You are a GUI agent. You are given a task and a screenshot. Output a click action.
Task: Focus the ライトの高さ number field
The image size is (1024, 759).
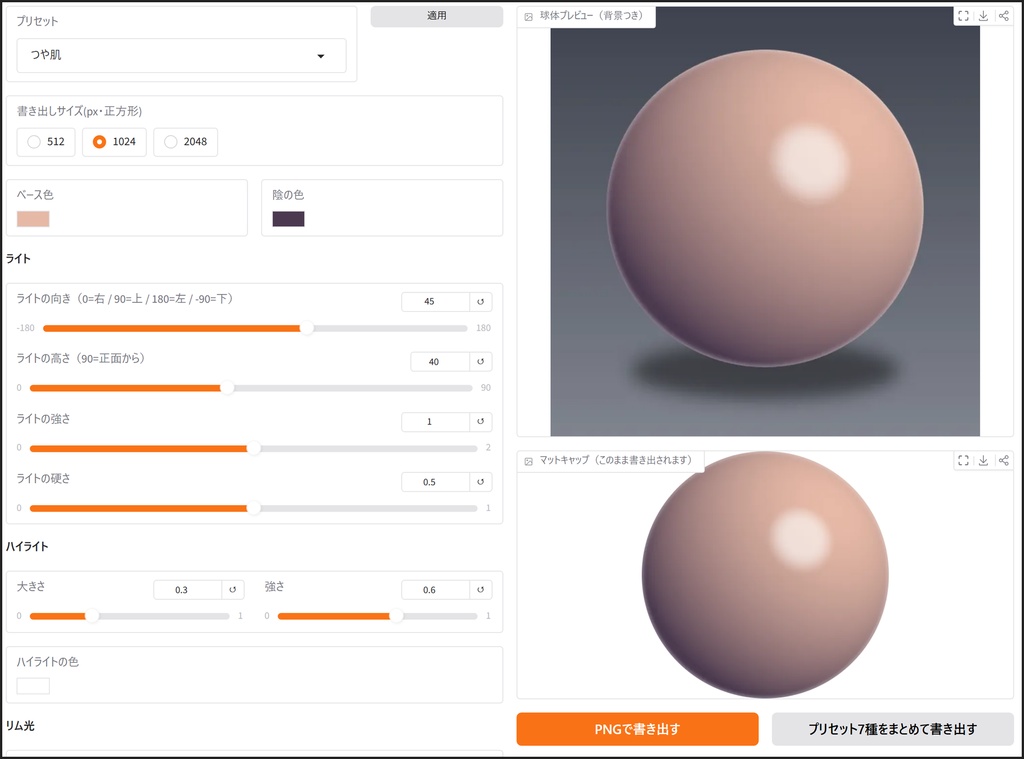click(x=440, y=362)
